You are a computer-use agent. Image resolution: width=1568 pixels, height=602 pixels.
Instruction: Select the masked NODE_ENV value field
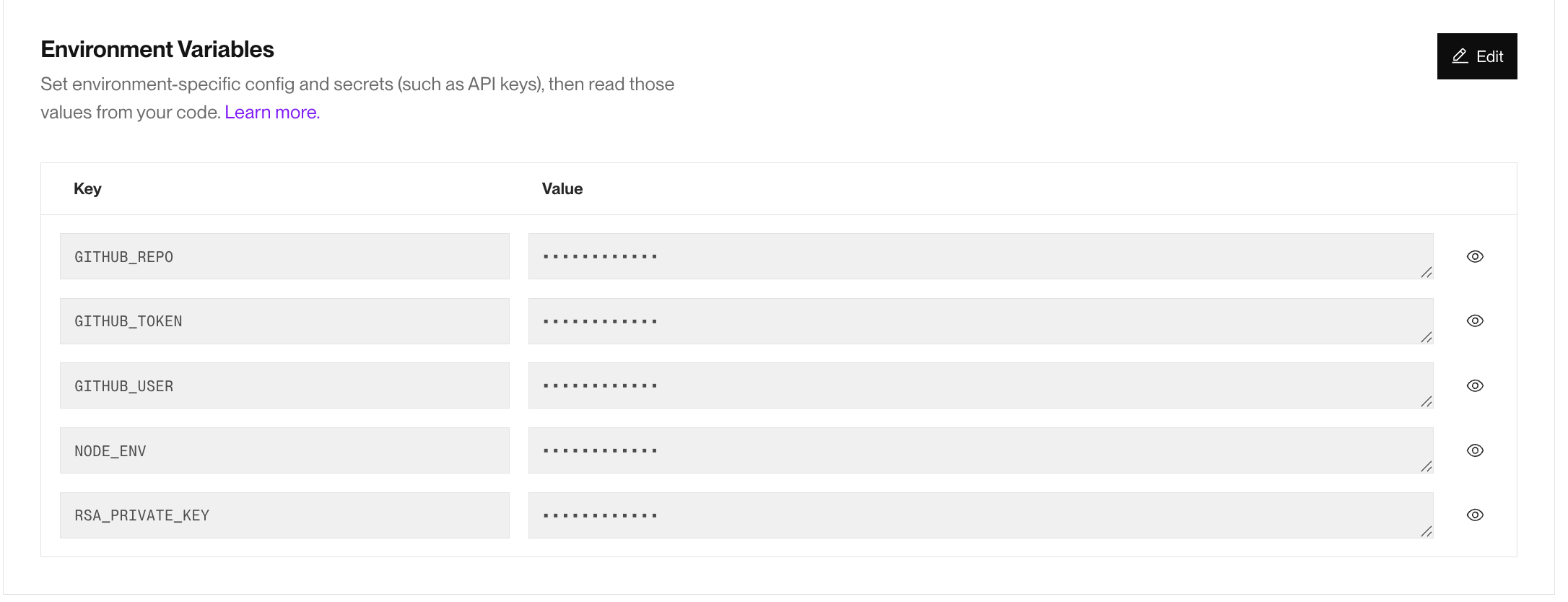point(980,450)
